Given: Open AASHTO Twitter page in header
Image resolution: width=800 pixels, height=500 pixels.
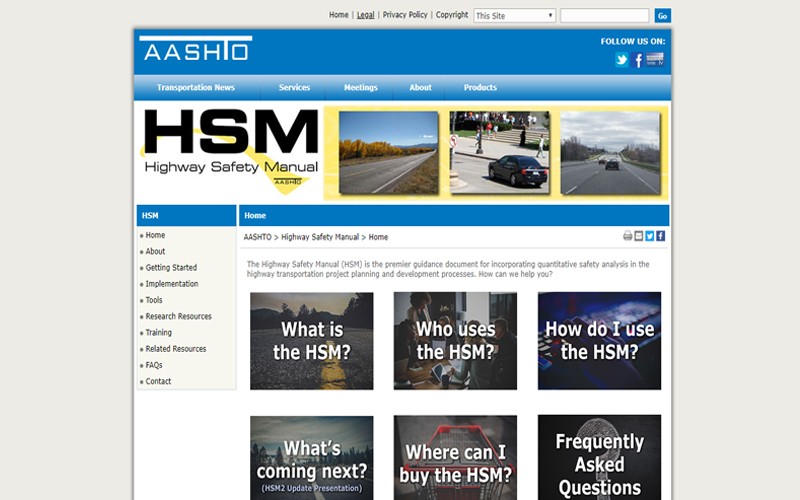Looking at the screenshot, I should click(621, 60).
